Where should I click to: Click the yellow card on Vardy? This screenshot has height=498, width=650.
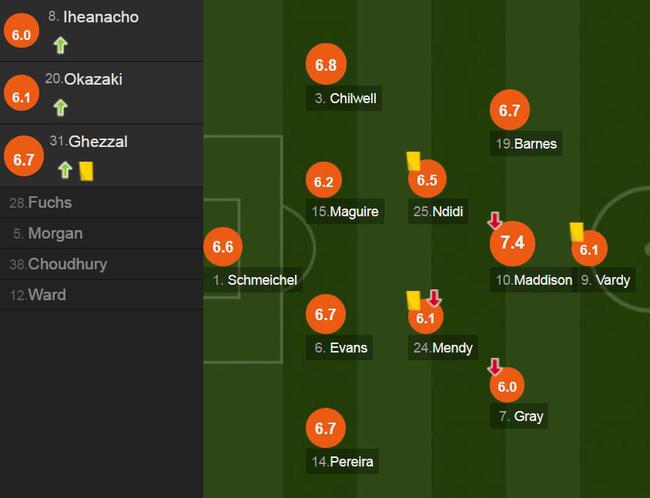[x=577, y=232]
